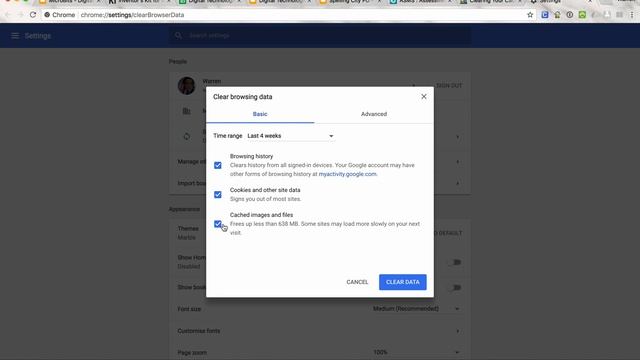Image resolution: width=640 pixels, height=360 pixels.
Task: Click the search magnifier icon
Action: click(178, 36)
